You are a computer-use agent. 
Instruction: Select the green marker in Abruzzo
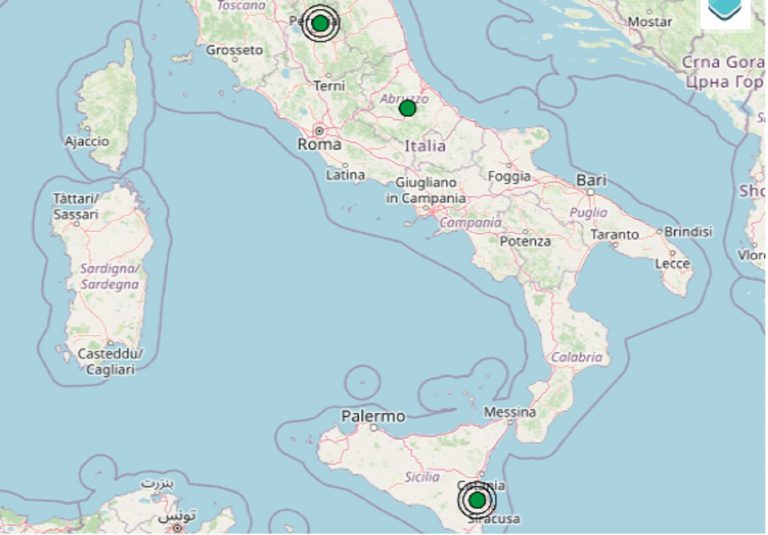tap(407, 108)
